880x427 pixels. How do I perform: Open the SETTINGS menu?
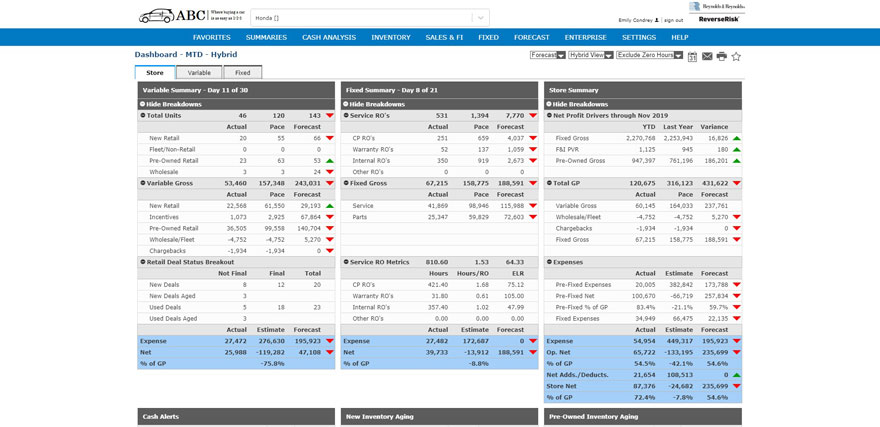[x=639, y=38]
